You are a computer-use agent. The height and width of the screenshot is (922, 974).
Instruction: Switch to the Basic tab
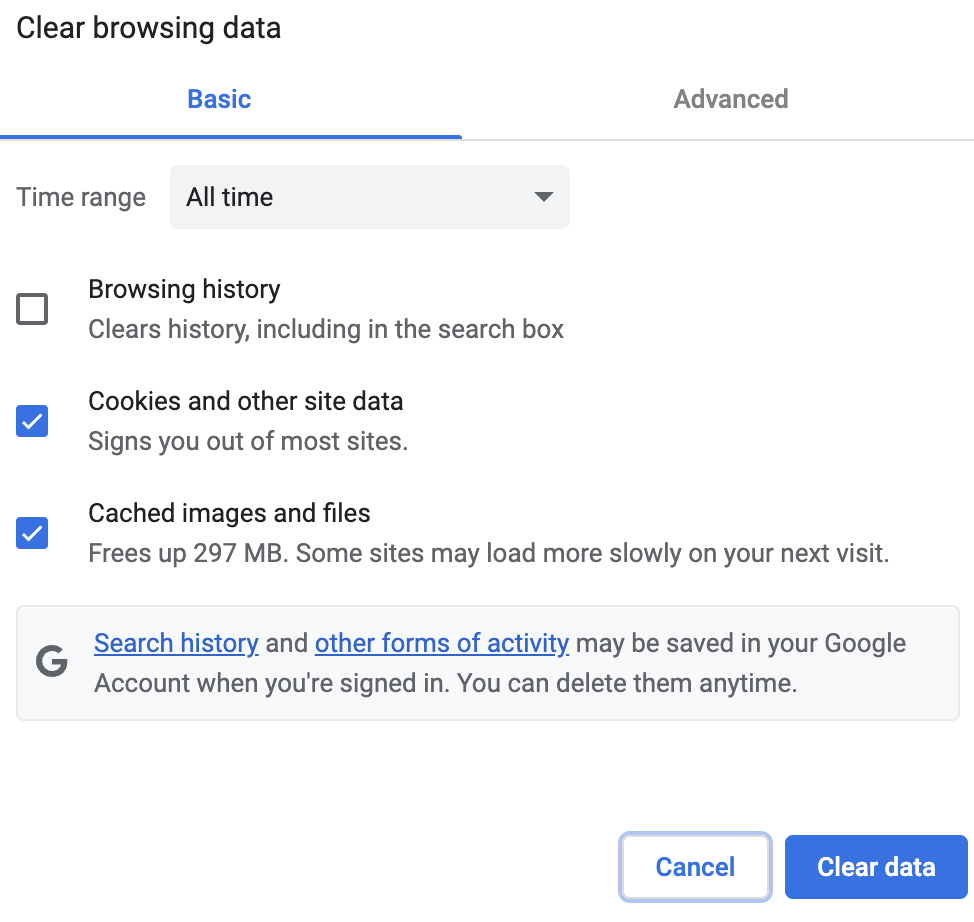point(219,99)
